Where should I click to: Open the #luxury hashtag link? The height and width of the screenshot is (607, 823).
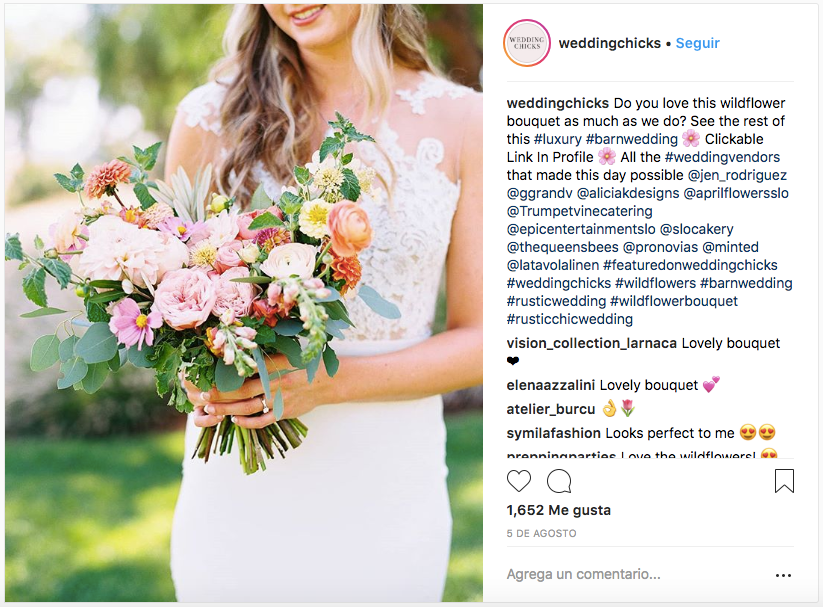coord(557,139)
